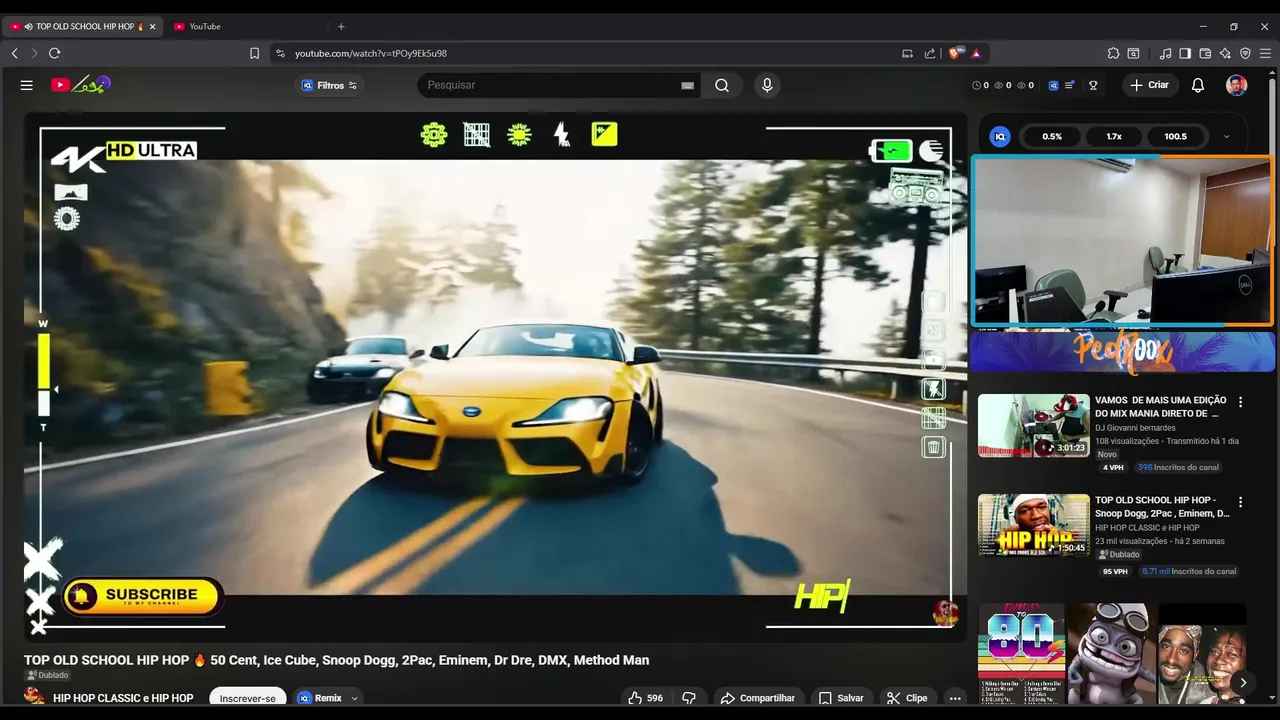Image resolution: width=1280 pixels, height=720 pixels.
Task: Open more actions ellipsis below the video
Action: click(x=955, y=698)
